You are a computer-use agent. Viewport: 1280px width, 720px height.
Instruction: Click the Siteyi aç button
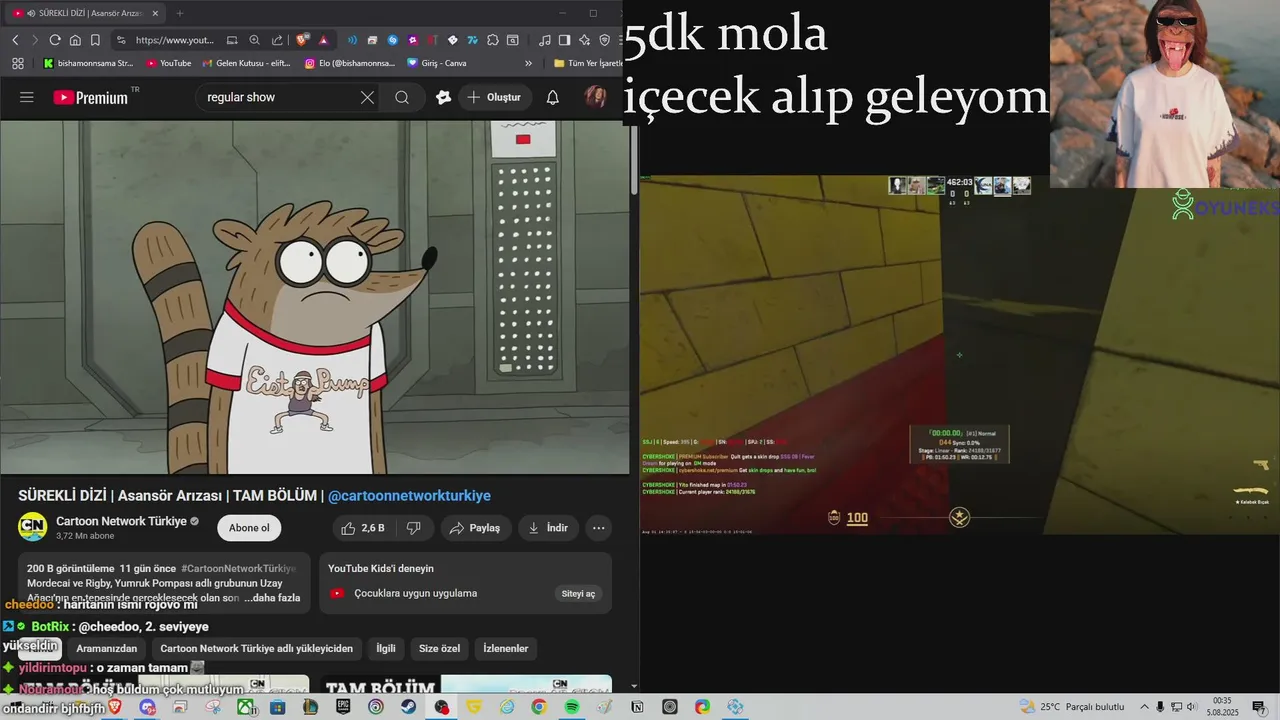coord(578,594)
